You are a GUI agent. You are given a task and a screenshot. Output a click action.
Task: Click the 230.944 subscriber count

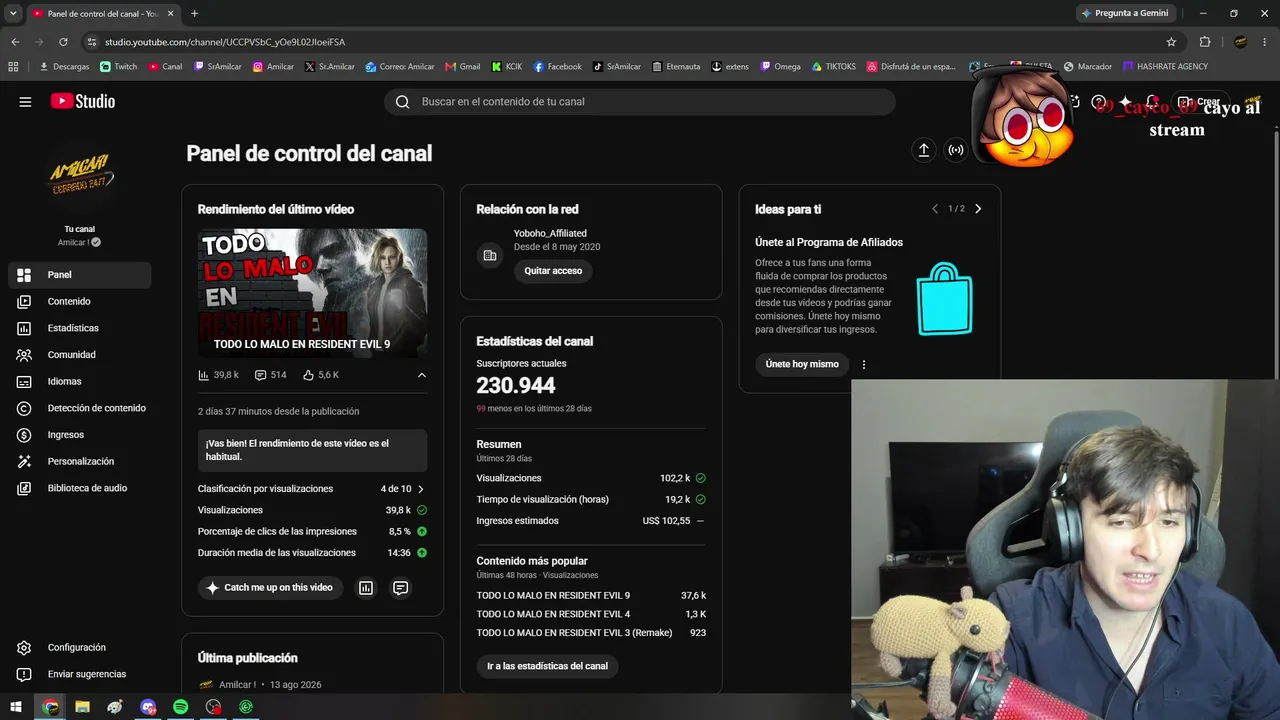[x=516, y=385]
